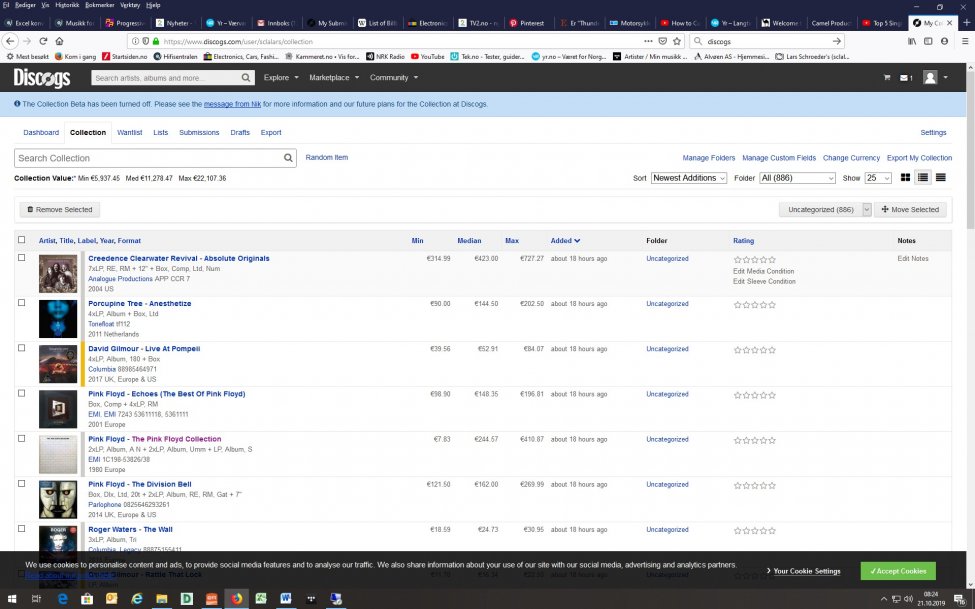
Task: Expand the Explore menu in the header
Action: click(x=281, y=78)
